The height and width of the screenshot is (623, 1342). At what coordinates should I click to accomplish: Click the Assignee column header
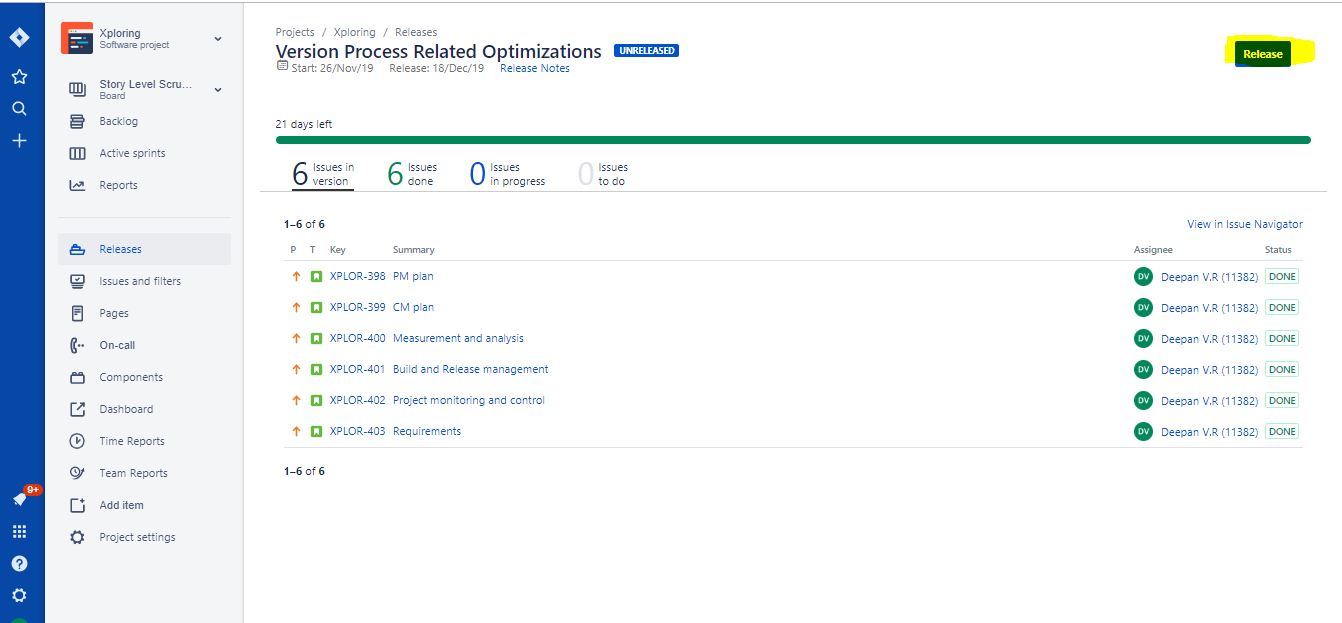coord(1153,250)
